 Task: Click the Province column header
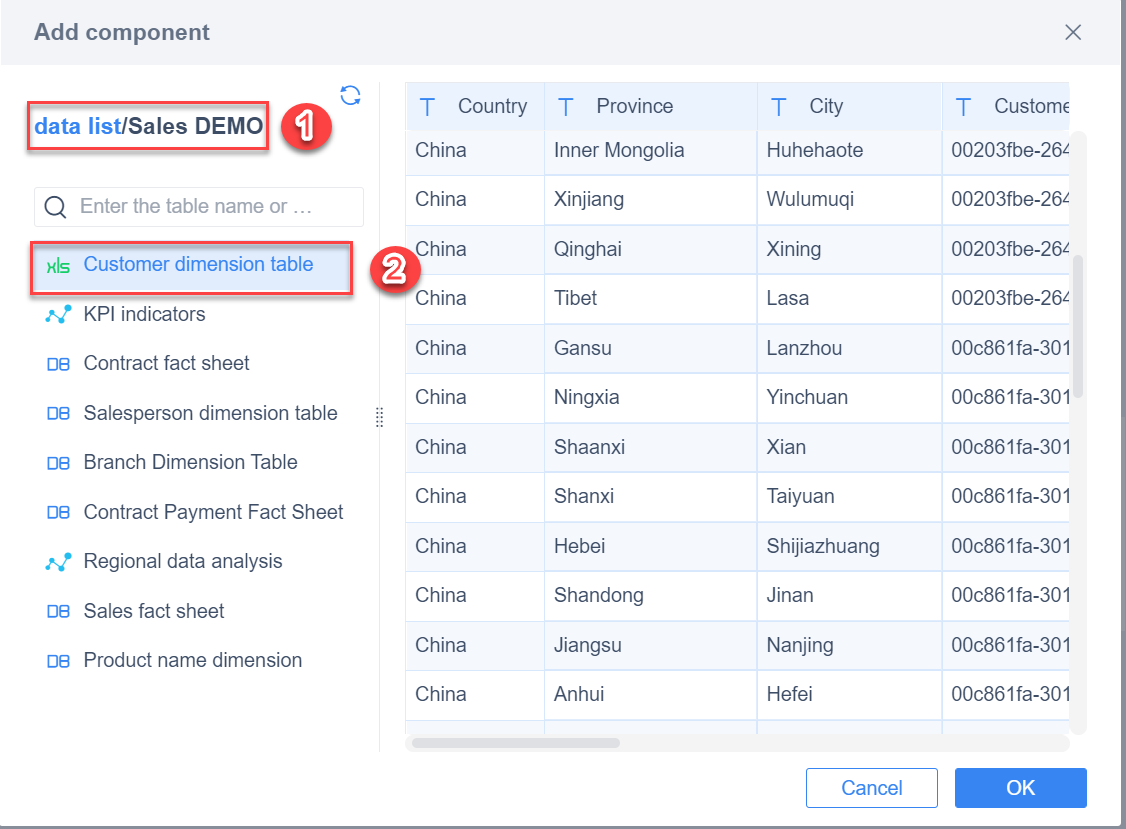(651, 106)
